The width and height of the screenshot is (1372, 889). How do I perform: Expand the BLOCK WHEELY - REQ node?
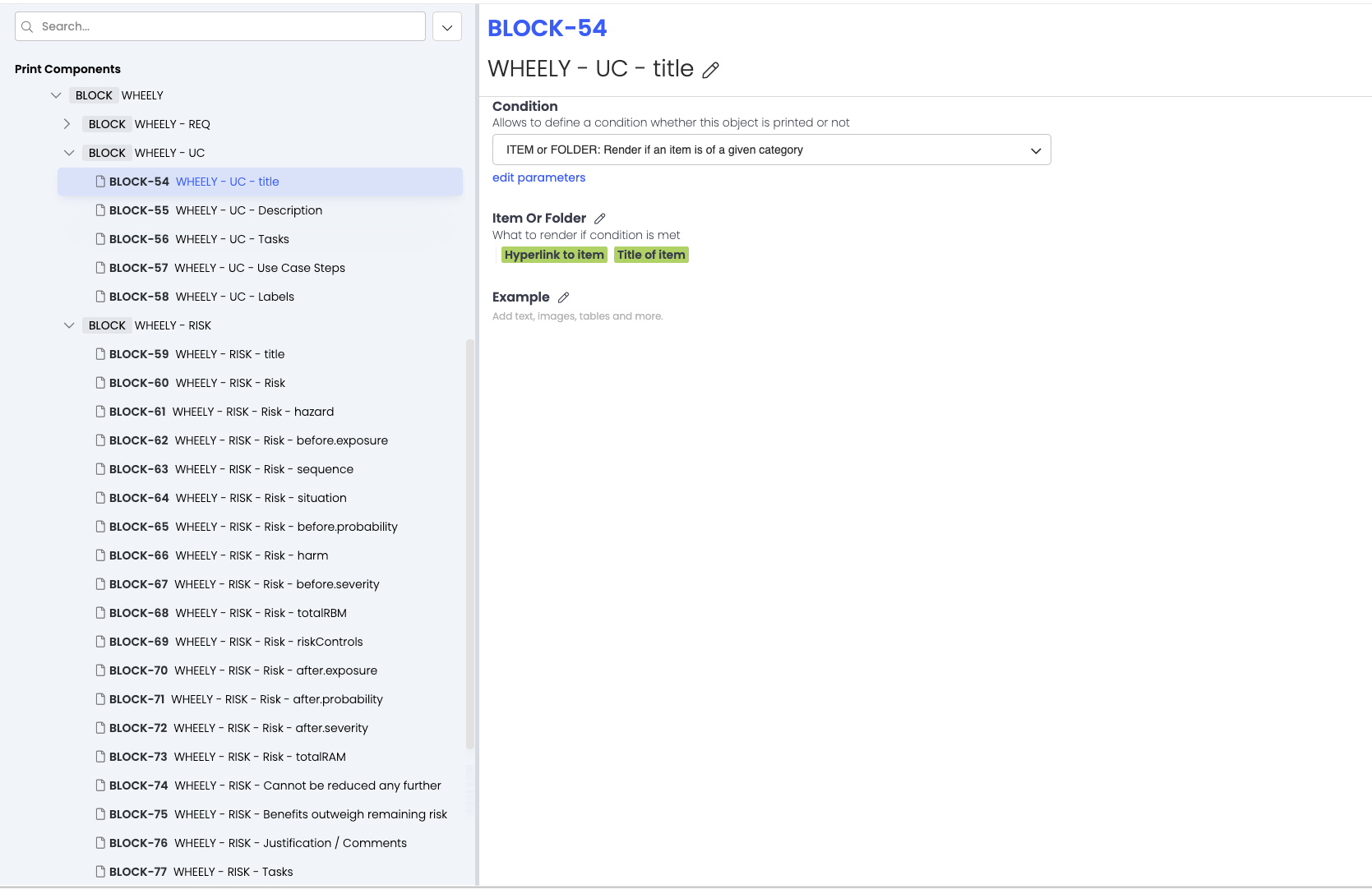pos(67,124)
